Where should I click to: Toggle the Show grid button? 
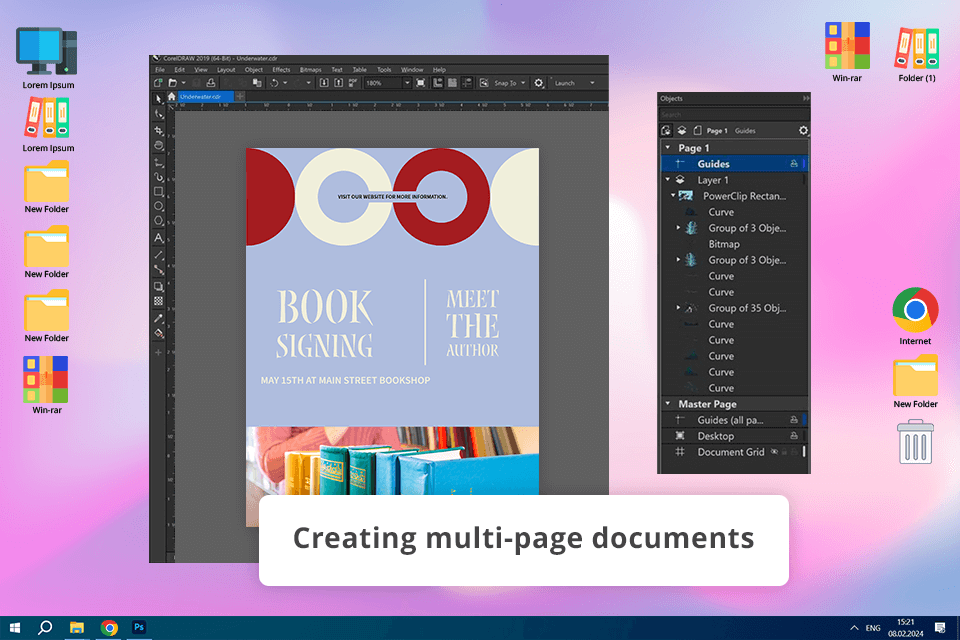click(452, 83)
